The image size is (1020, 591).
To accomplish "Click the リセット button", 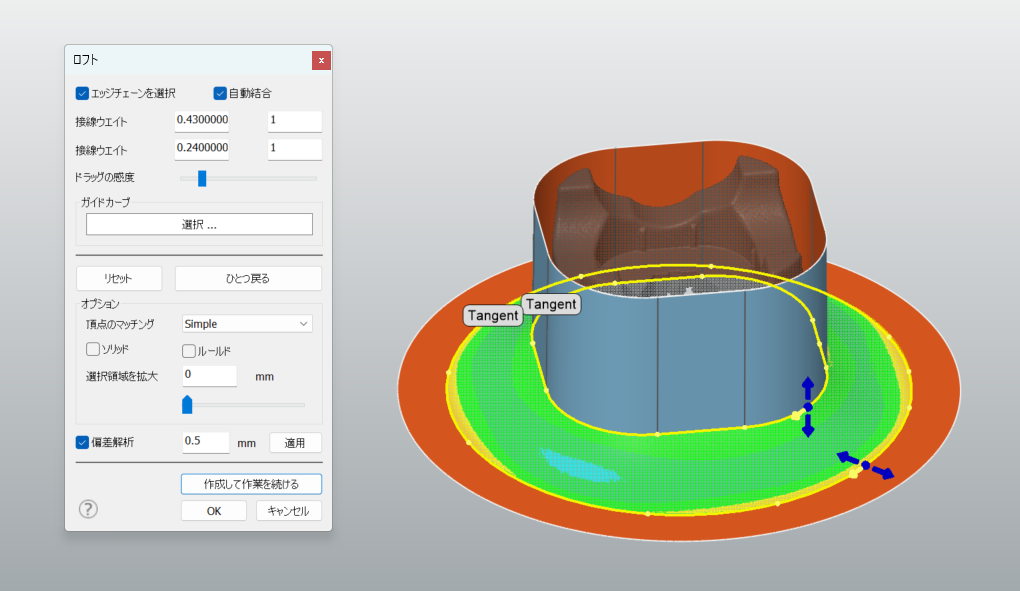I will (x=119, y=278).
